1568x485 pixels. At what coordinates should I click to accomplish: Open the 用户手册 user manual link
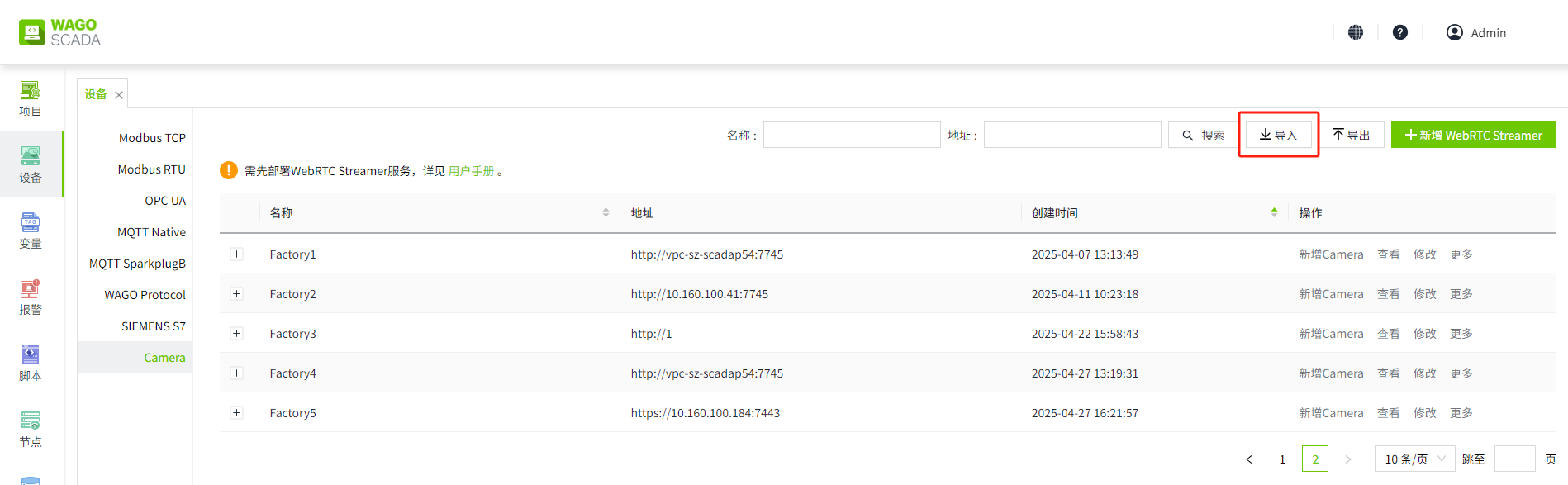tap(471, 171)
